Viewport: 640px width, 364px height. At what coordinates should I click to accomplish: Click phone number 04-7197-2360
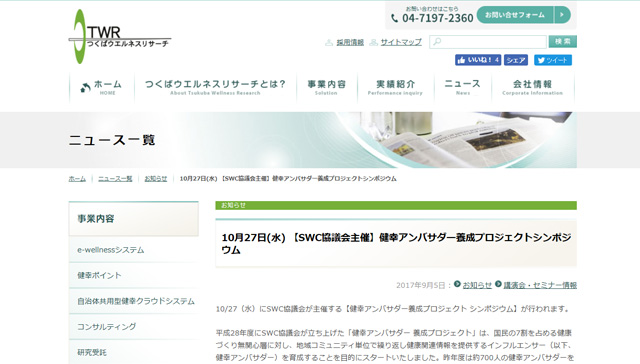(x=438, y=18)
